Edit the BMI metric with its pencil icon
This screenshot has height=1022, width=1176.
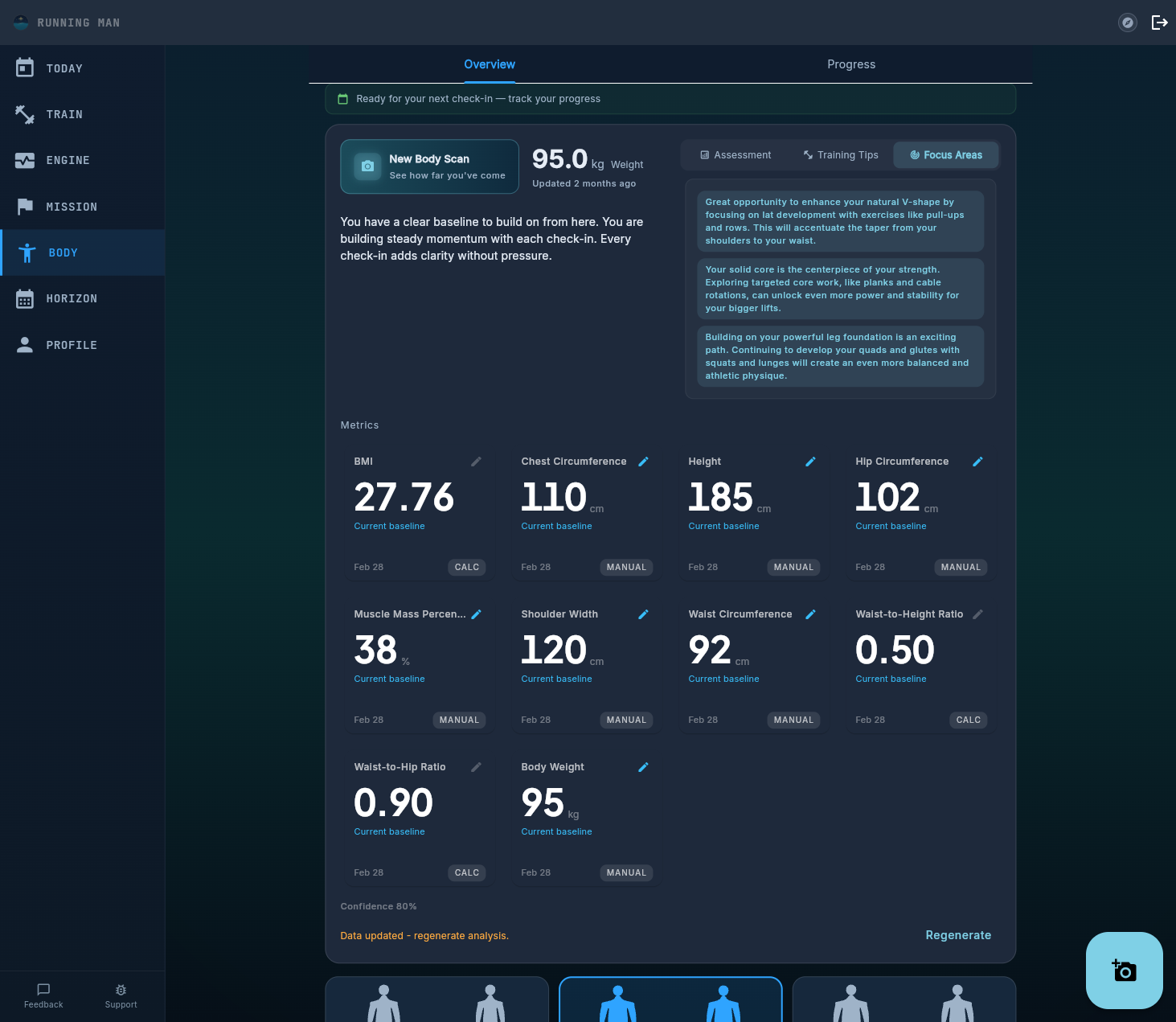476,462
